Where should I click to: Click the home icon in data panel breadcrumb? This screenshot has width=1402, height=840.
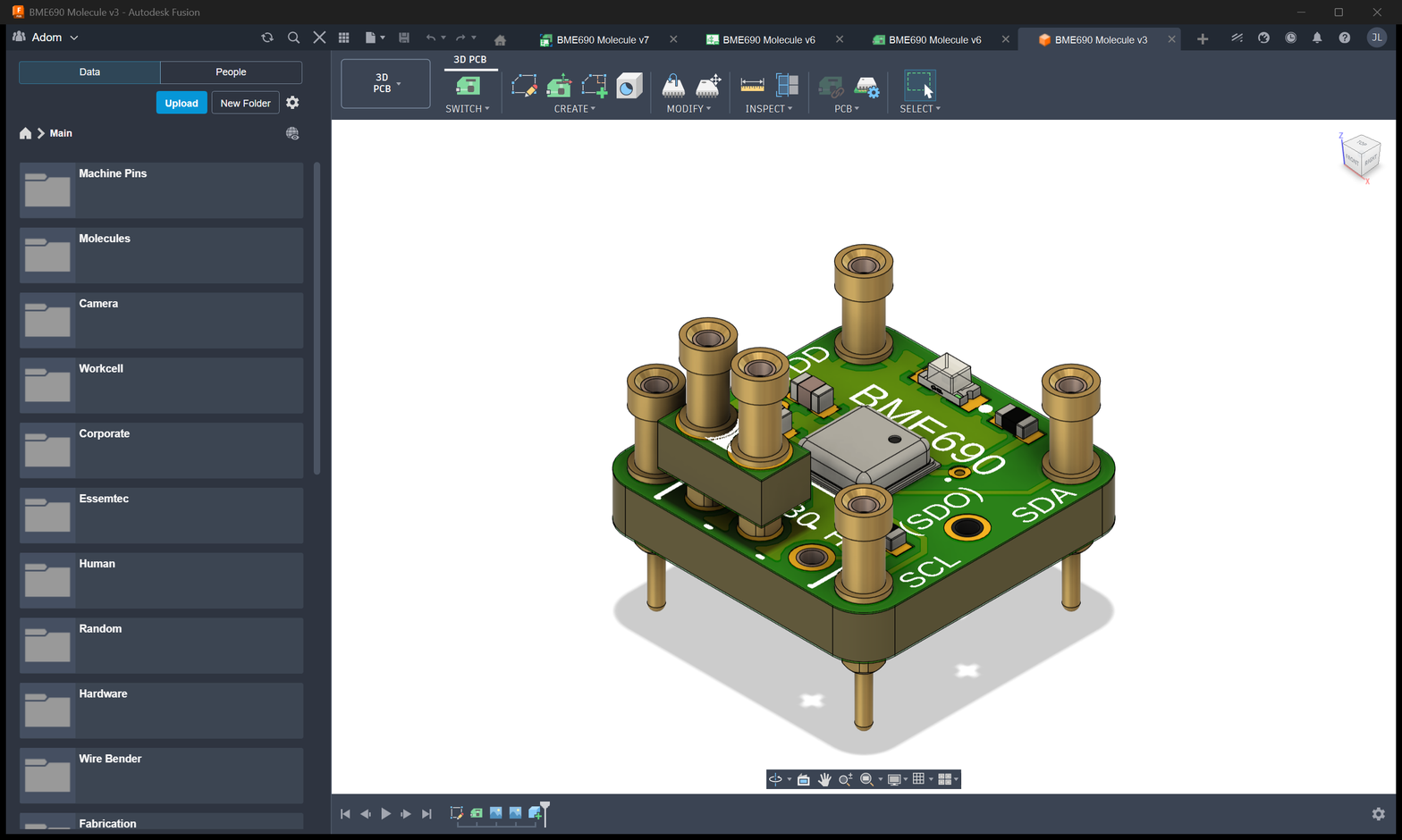coord(25,133)
